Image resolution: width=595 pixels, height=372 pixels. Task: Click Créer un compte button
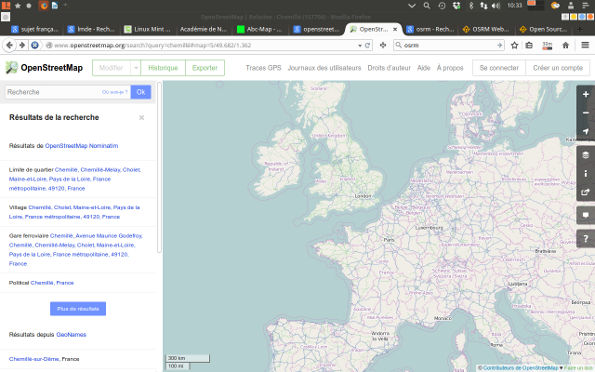[558, 68]
